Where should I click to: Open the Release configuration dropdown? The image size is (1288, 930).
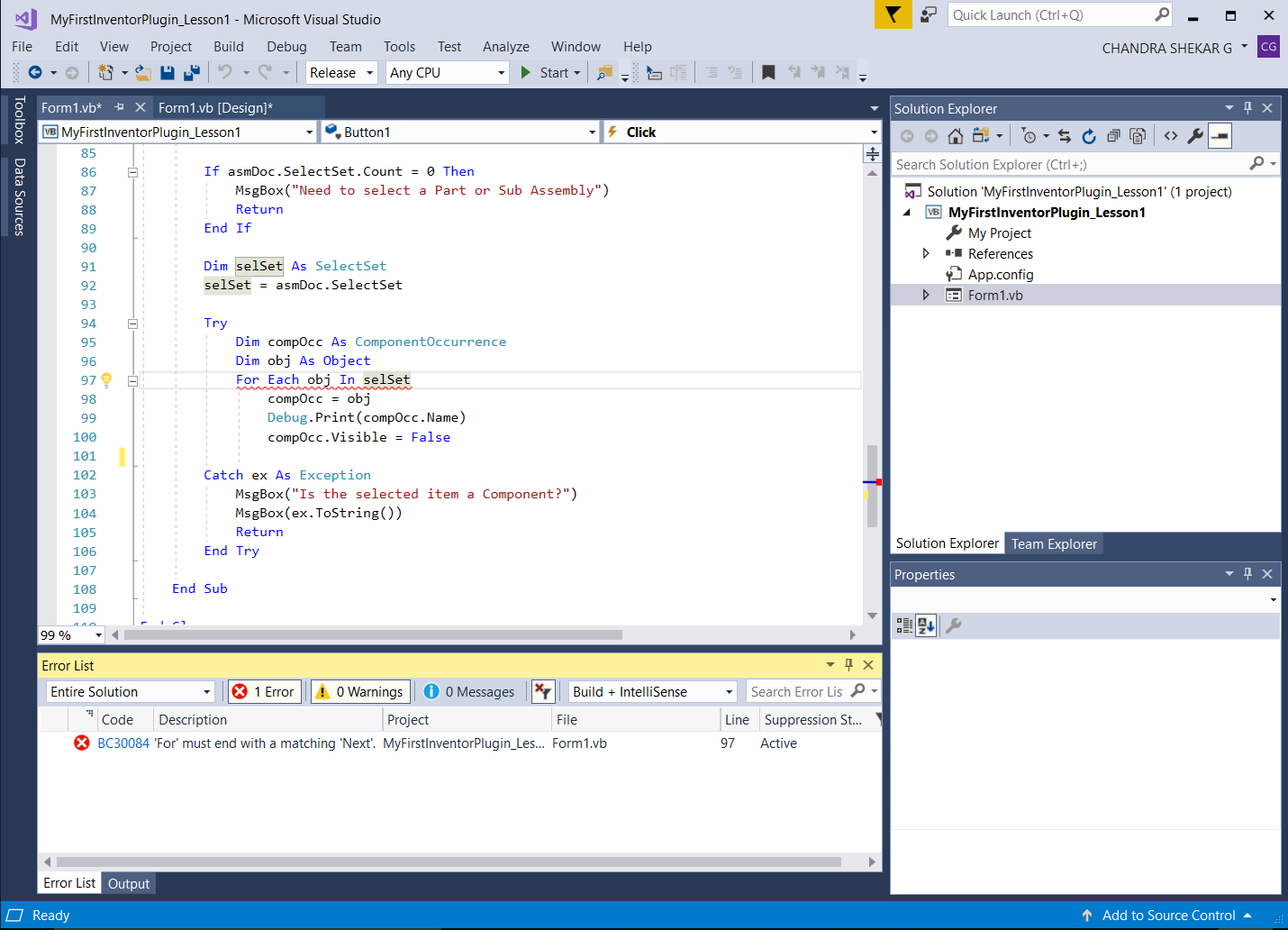click(341, 73)
